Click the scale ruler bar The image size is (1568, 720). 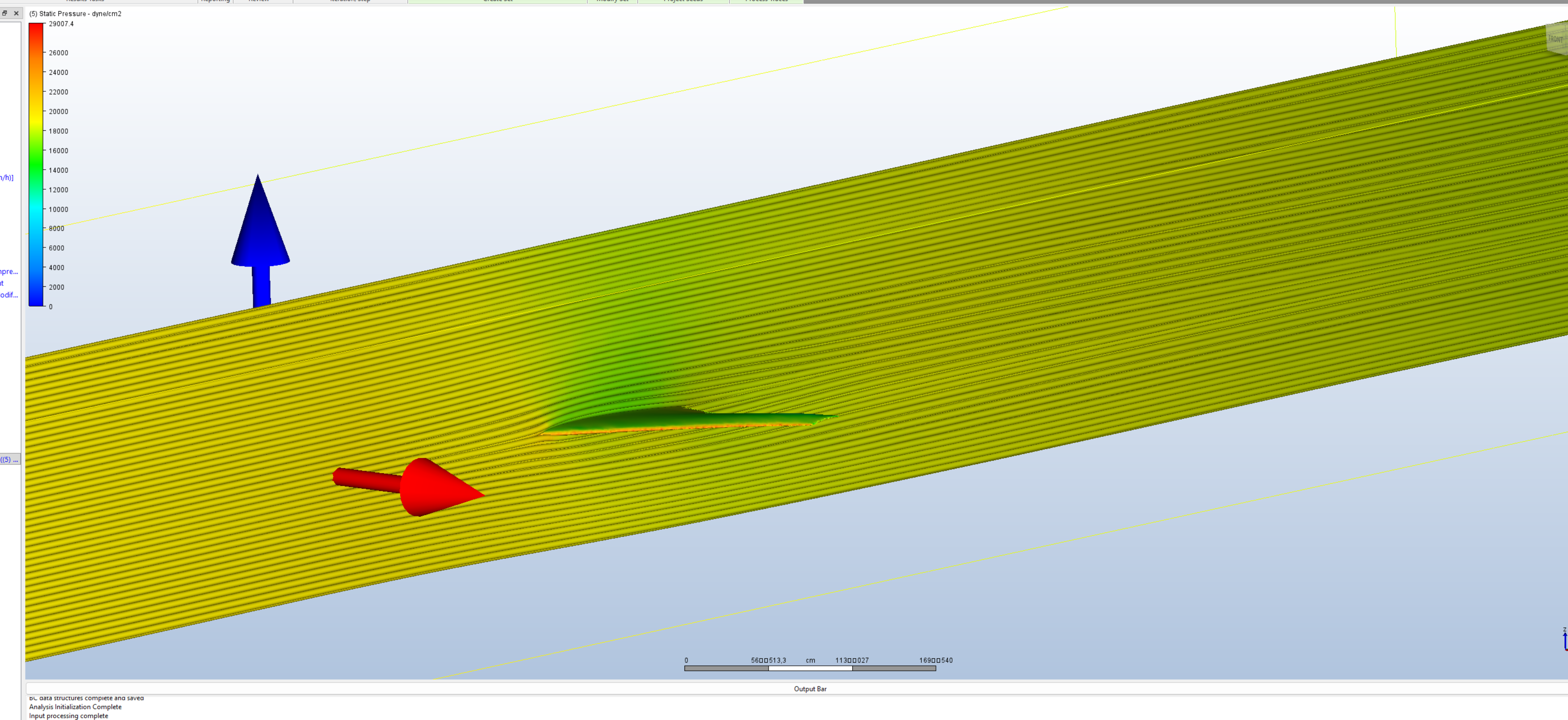pos(810,668)
